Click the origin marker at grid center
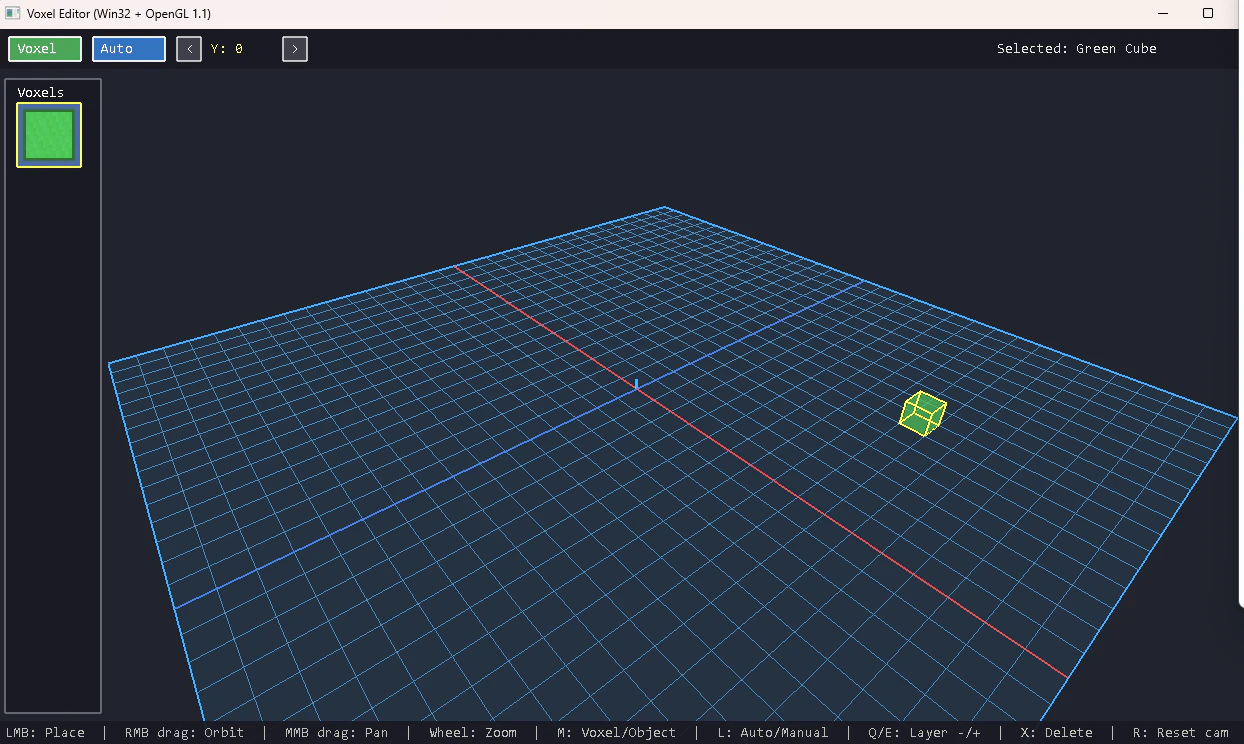Image resolution: width=1244 pixels, height=744 pixels. click(637, 384)
